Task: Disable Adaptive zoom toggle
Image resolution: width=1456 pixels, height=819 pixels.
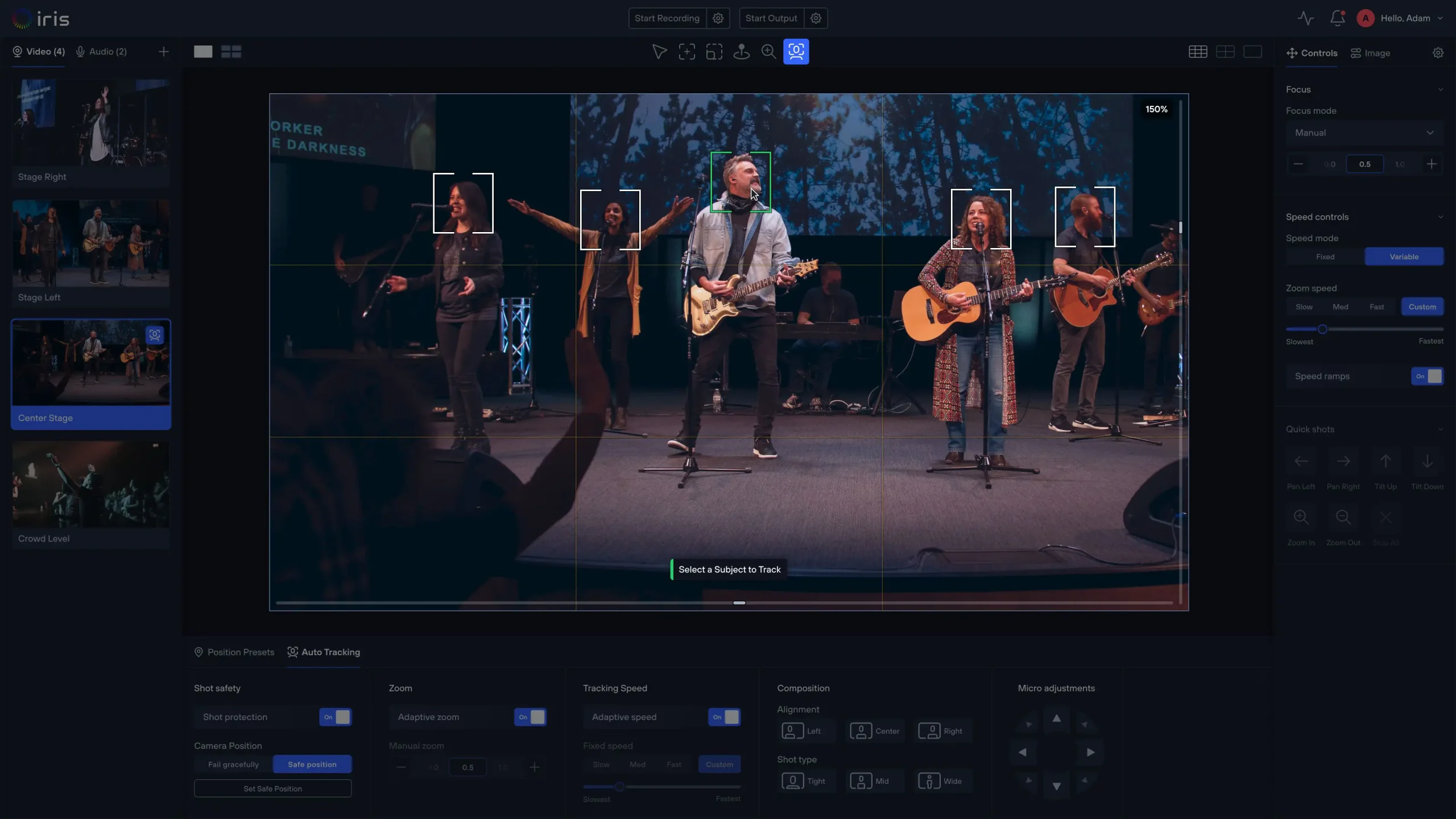Action: tap(530, 717)
